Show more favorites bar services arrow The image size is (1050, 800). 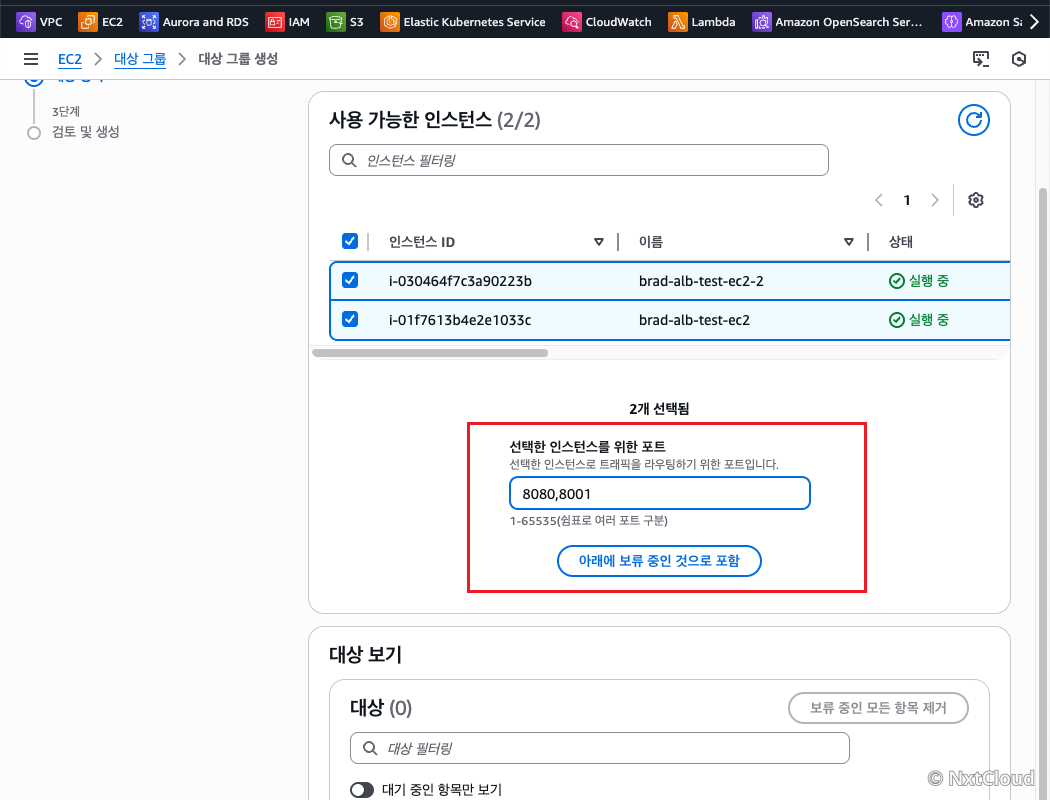(x=1035, y=22)
